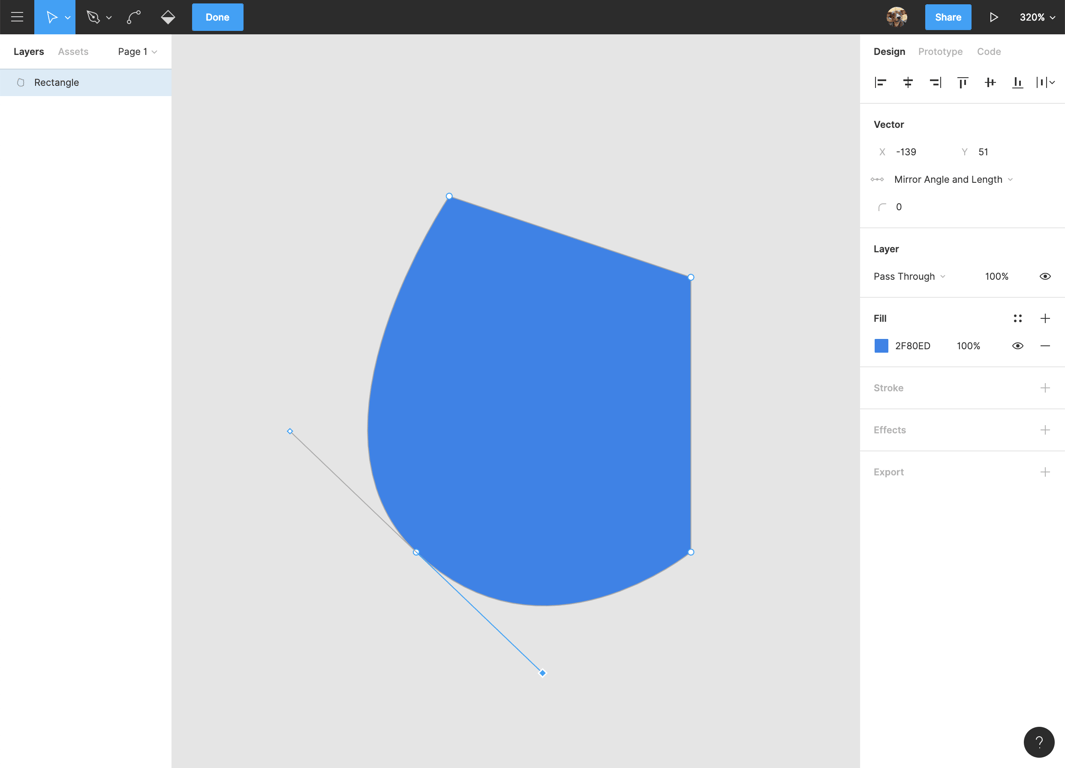Viewport: 1065px width, 768px height.
Task: Click the Share button
Action: click(947, 17)
